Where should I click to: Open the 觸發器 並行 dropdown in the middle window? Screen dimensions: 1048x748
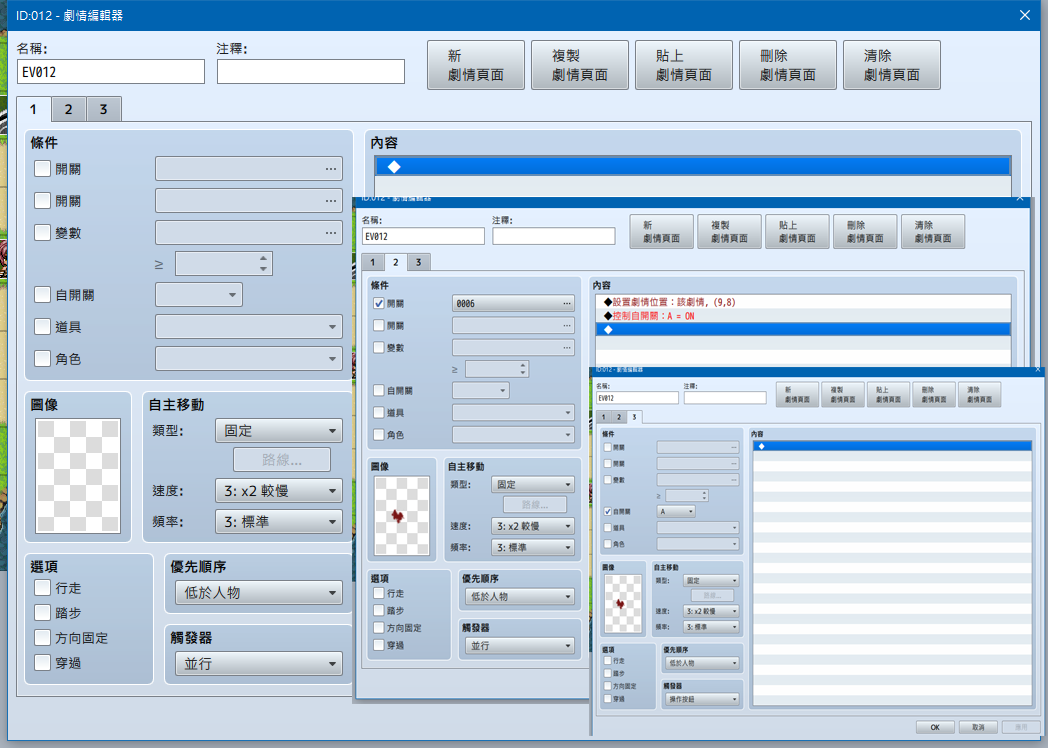pyautogui.click(x=519, y=646)
